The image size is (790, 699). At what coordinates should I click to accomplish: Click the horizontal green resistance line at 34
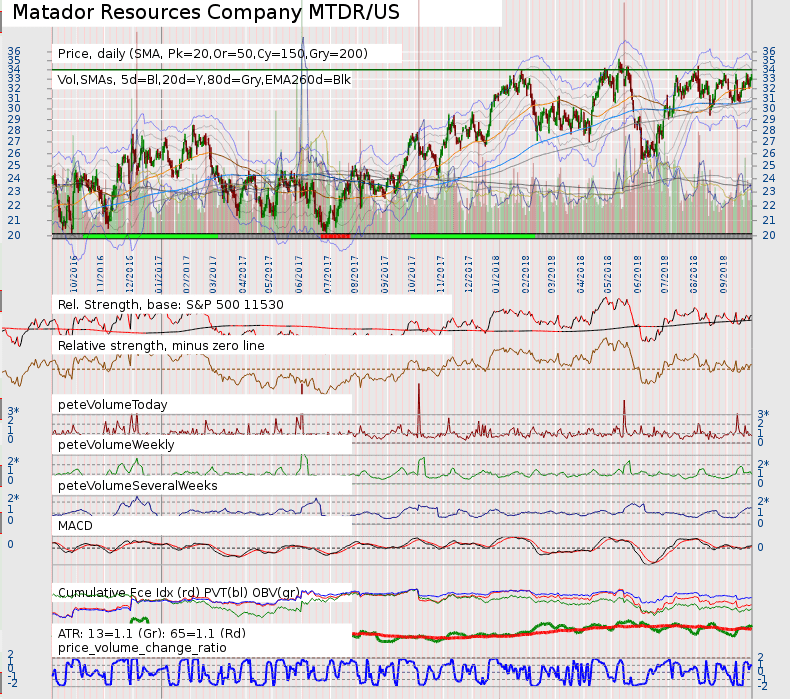402,70
